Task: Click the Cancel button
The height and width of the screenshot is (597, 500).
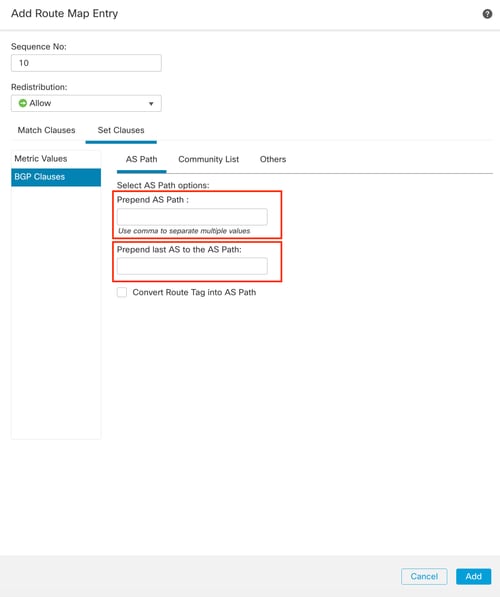Action: pos(424,576)
